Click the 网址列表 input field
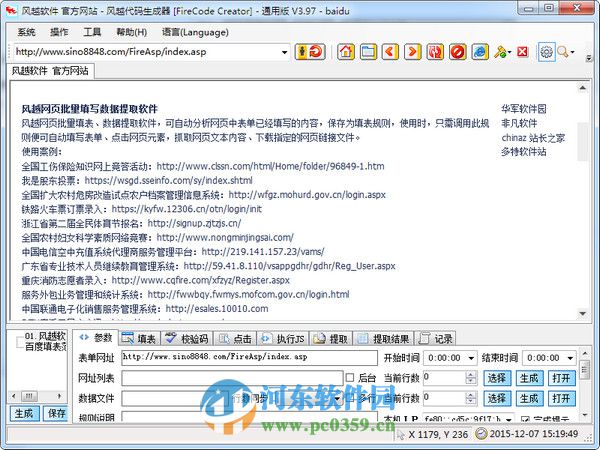The image size is (600, 450). 232,378
